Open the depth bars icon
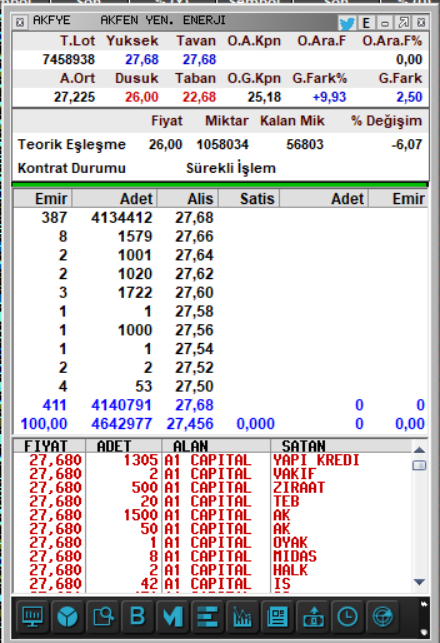The height and width of the screenshot is (643, 440). (207, 616)
